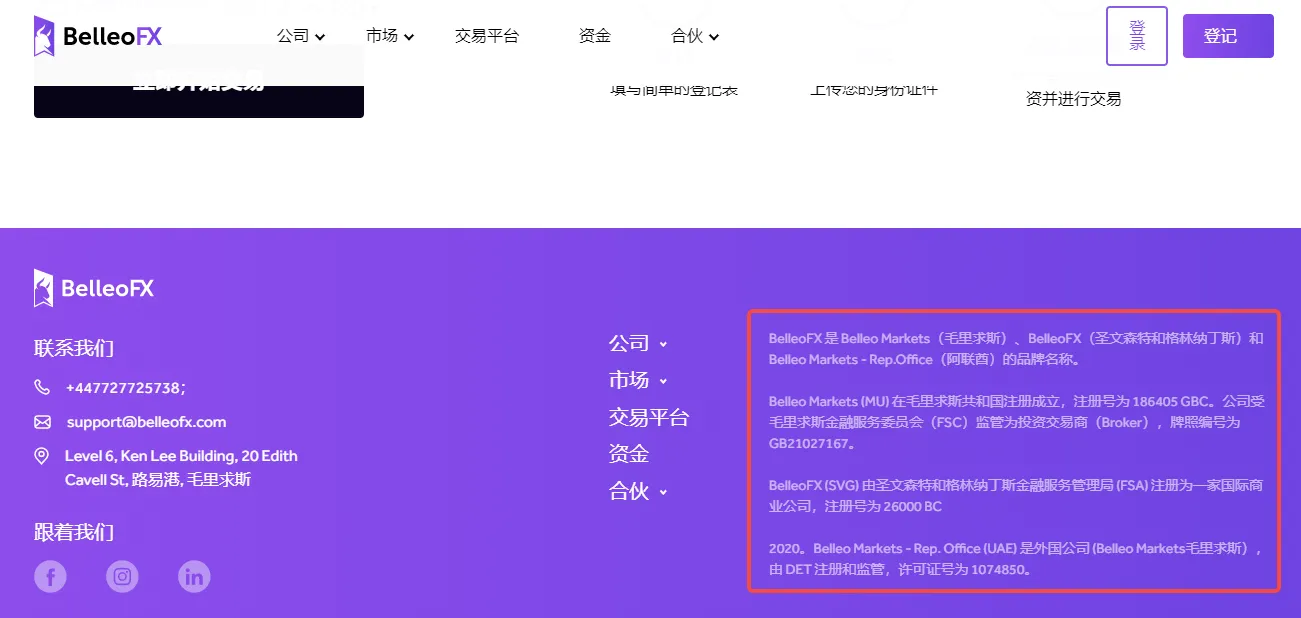Go to footer 交易平台 link
This screenshot has width=1301, height=618.
tap(649, 417)
